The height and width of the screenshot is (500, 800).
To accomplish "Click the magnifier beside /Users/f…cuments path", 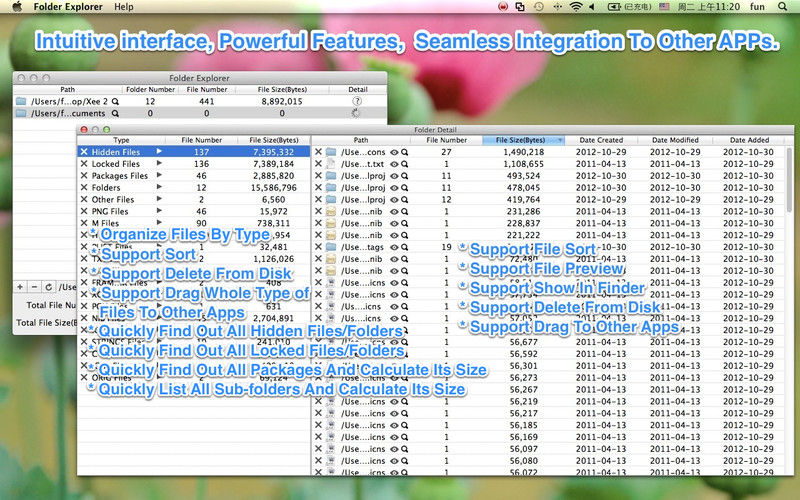I will point(115,113).
